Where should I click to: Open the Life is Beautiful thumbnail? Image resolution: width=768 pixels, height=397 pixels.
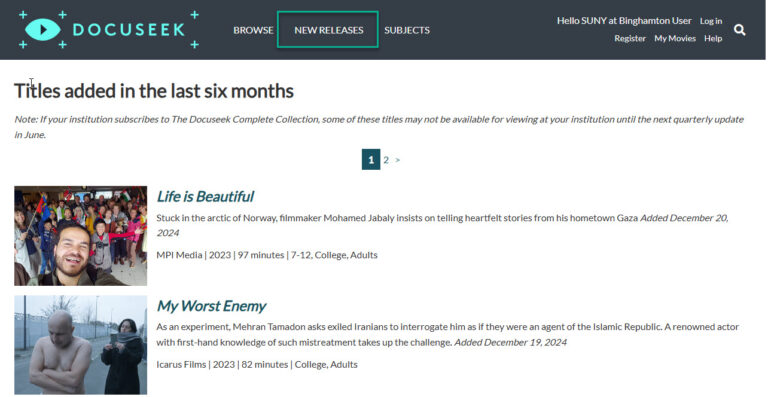[x=80, y=235]
